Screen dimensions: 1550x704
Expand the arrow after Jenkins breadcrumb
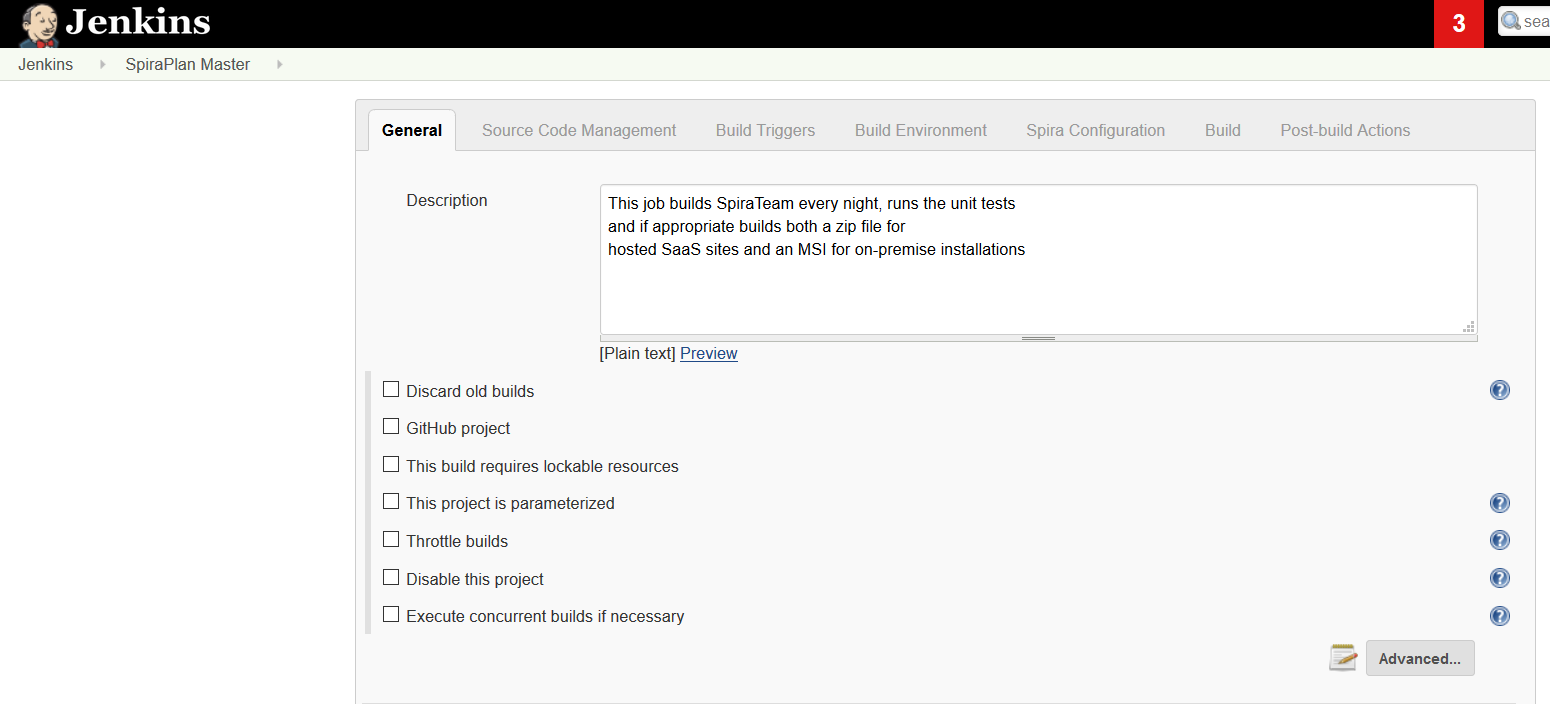(x=102, y=64)
